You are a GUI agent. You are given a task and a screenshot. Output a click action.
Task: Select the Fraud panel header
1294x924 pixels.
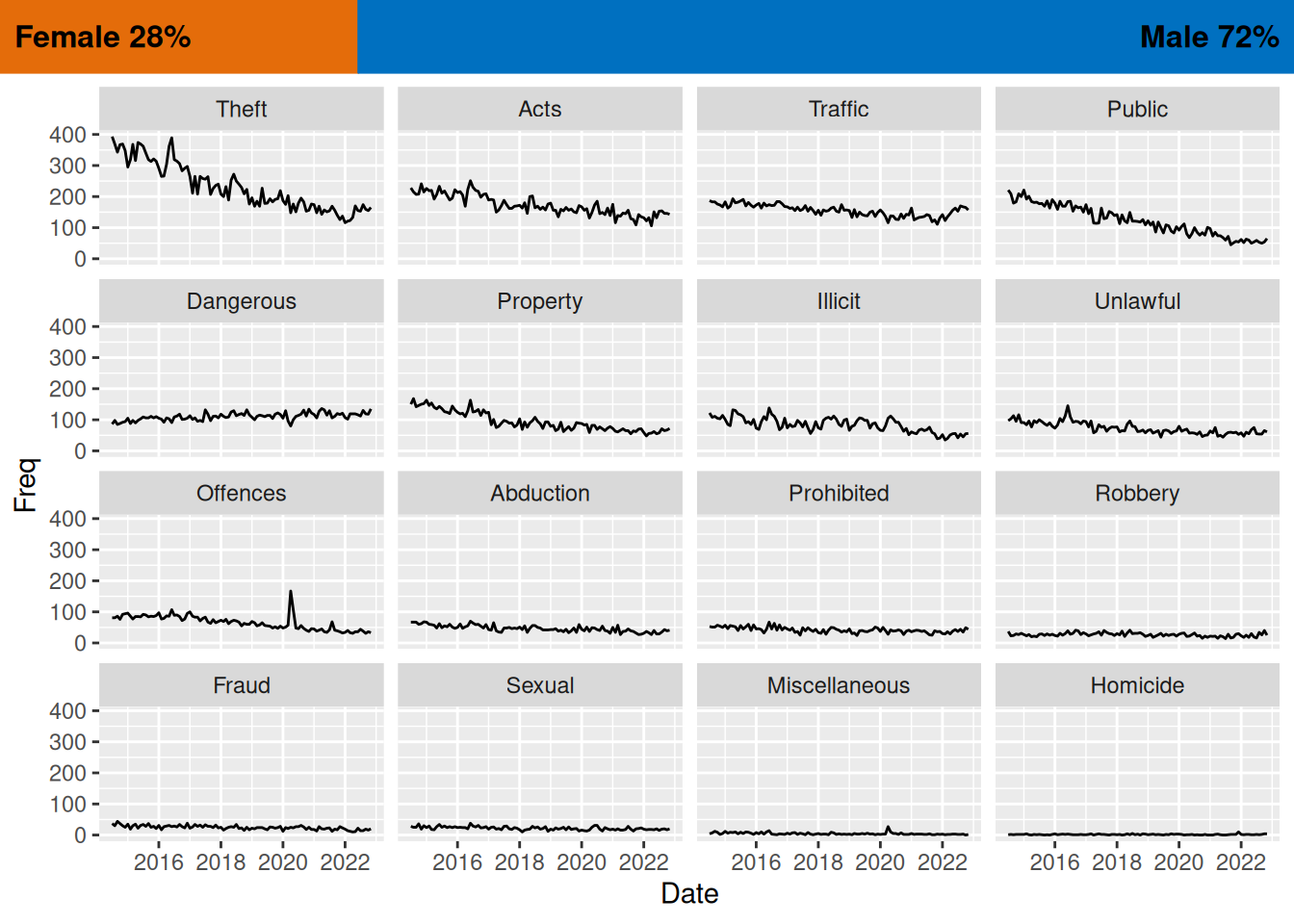(x=242, y=685)
